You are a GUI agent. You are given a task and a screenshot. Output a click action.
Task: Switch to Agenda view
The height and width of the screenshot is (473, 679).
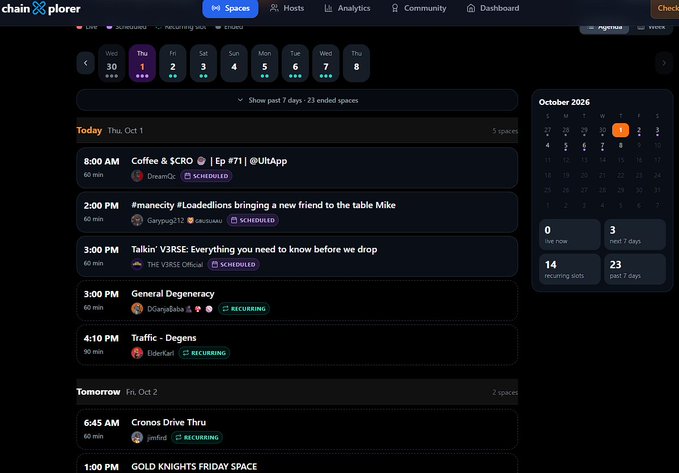coord(605,27)
